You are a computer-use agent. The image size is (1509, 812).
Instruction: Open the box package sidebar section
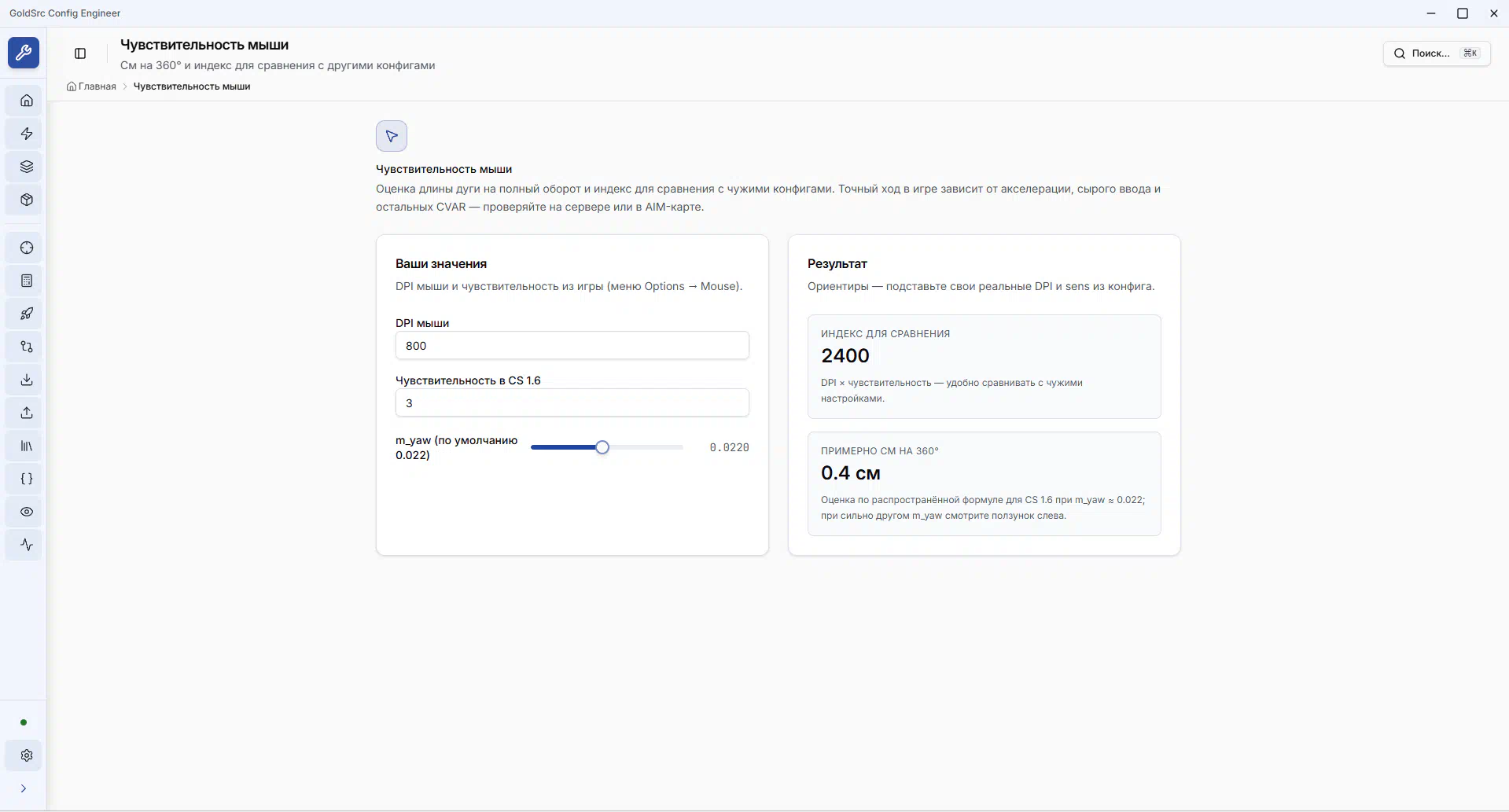pos(27,200)
